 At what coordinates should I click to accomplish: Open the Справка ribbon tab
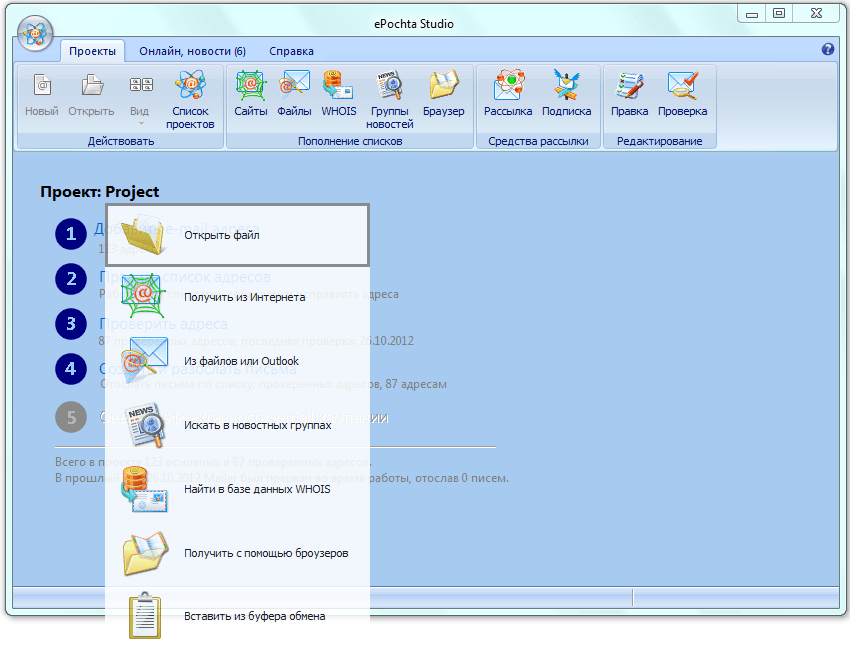tap(291, 51)
